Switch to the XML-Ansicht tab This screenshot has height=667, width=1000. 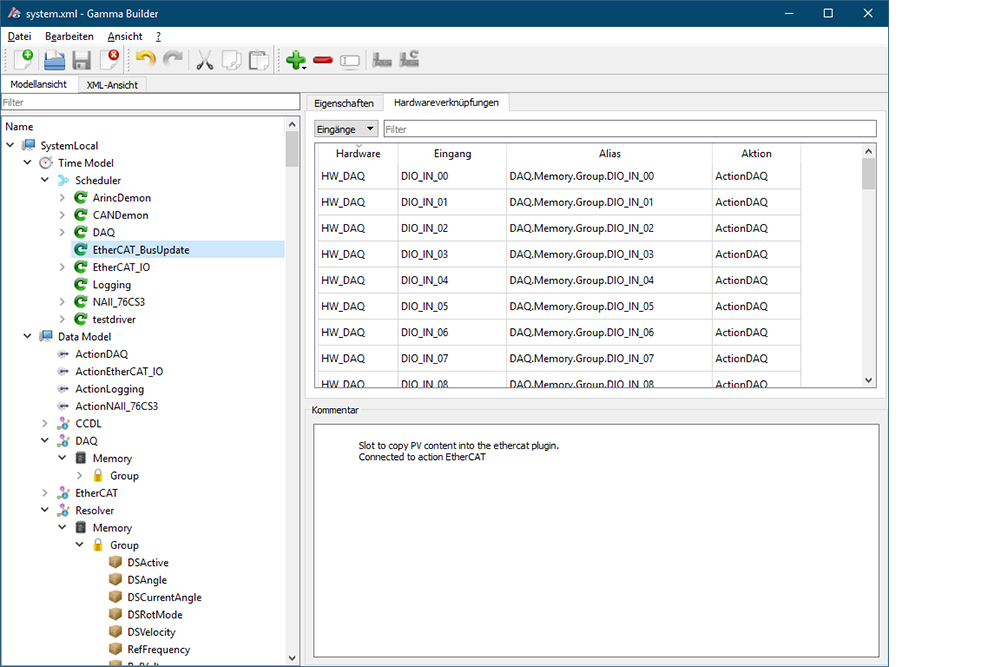tap(112, 85)
